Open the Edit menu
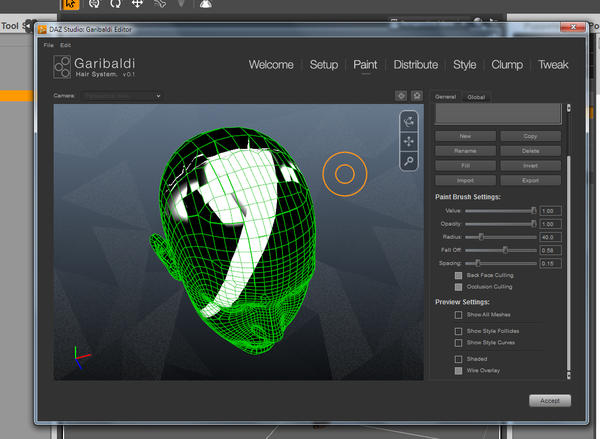Image resolution: width=600 pixels, height=439 pixels. click(x=65, y=45)
